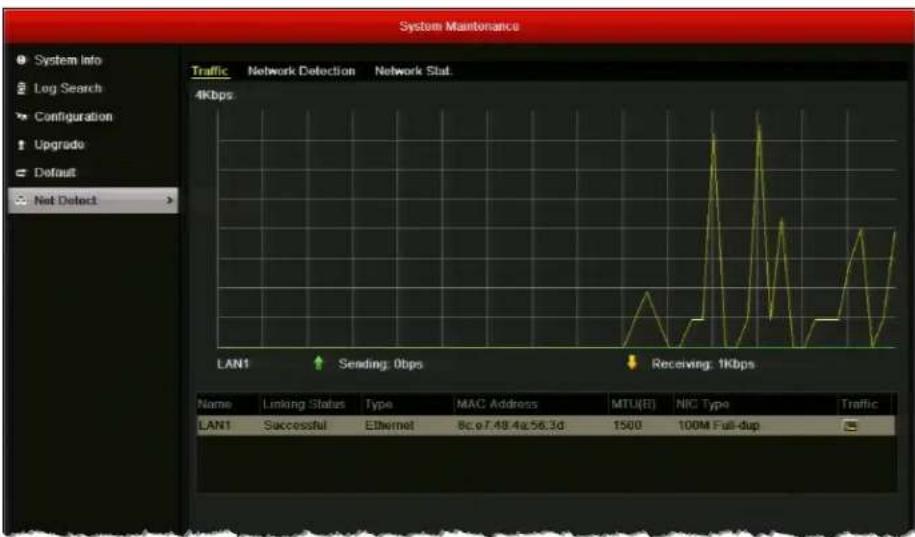Click the green Sending arrow icon
915x537 pixels.
click(x=318, y=363)
